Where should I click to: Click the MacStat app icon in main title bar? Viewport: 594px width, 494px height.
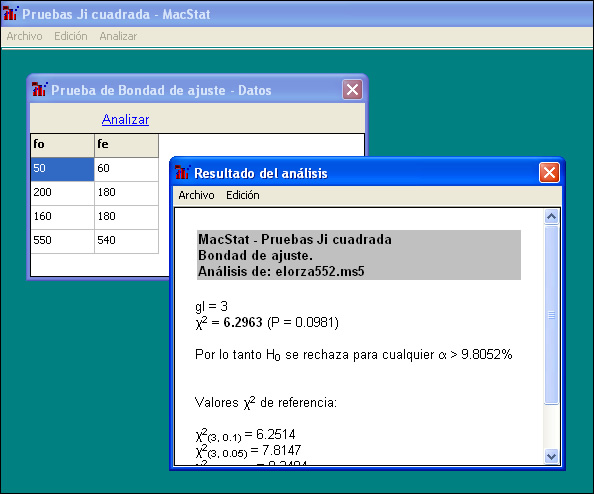pyautogui.click(x=10, y=13)
